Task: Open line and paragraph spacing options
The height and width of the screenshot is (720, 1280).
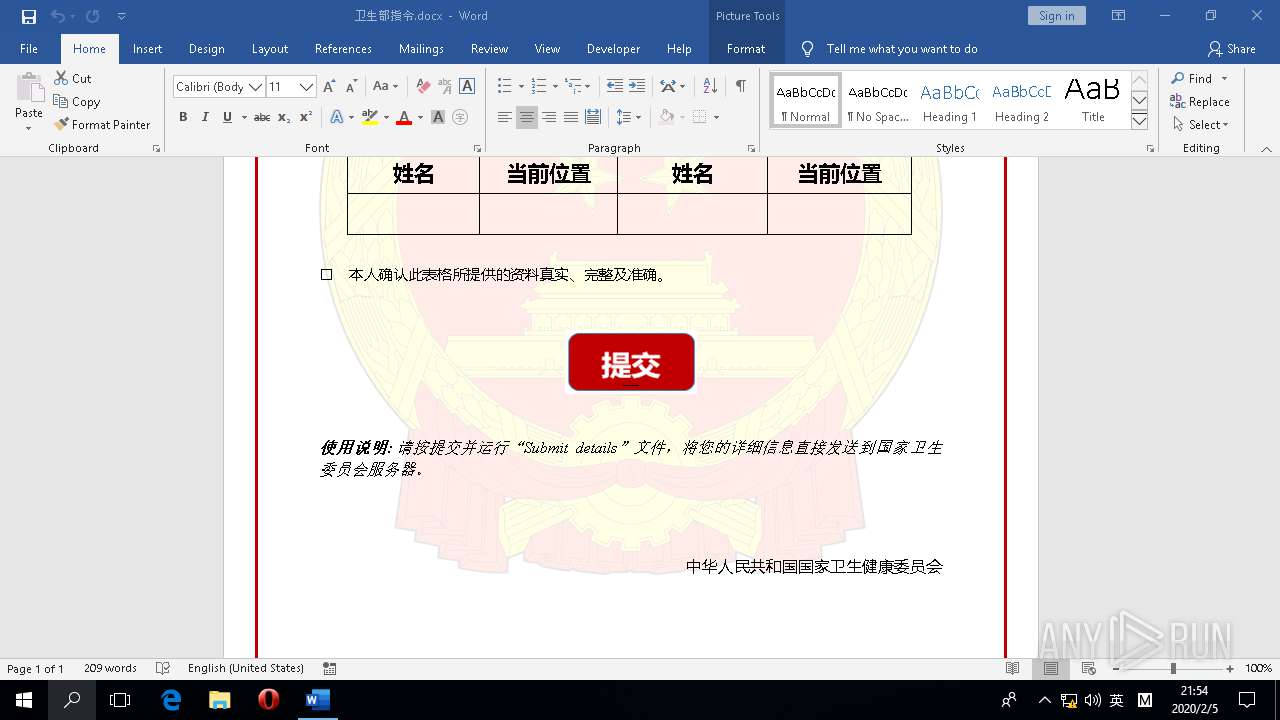Action: click(628, 117)
